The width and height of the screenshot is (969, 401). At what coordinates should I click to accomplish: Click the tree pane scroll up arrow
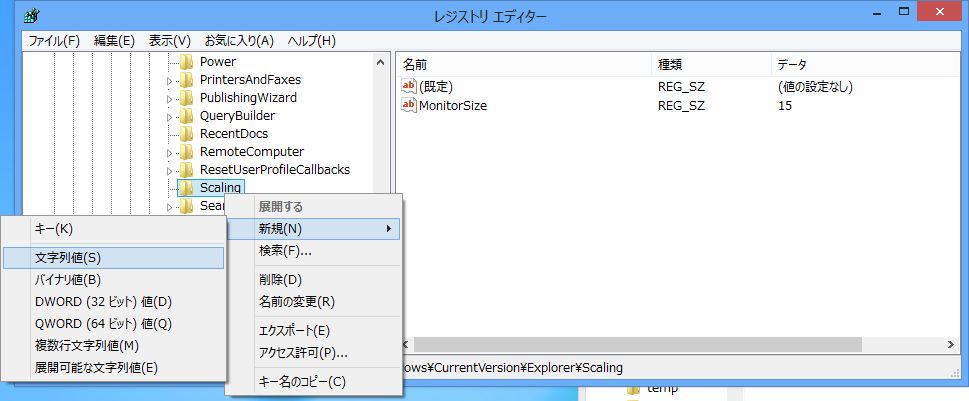pos(381,62)
